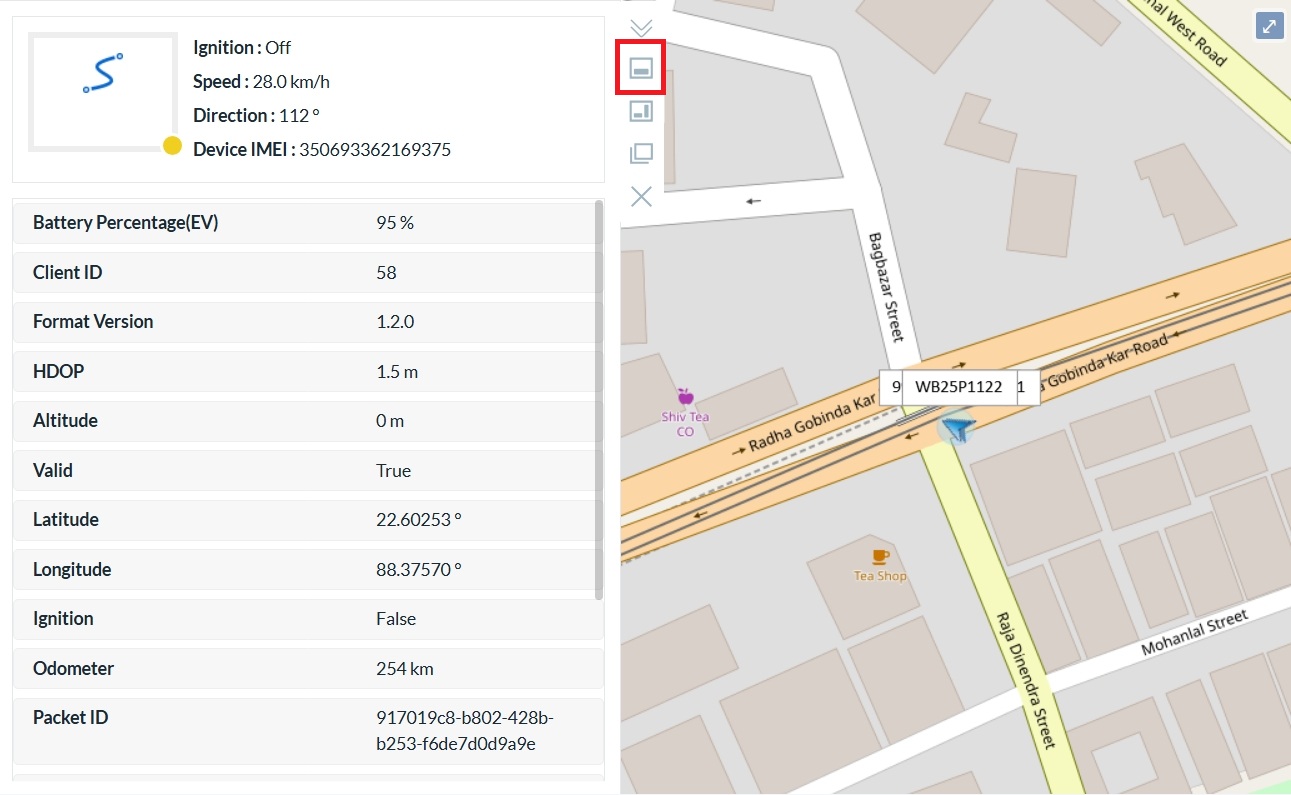Screen dimensions: 1291x795
Task: Collapse panel using double chevron down icon
Action: [x=641, y=28]
